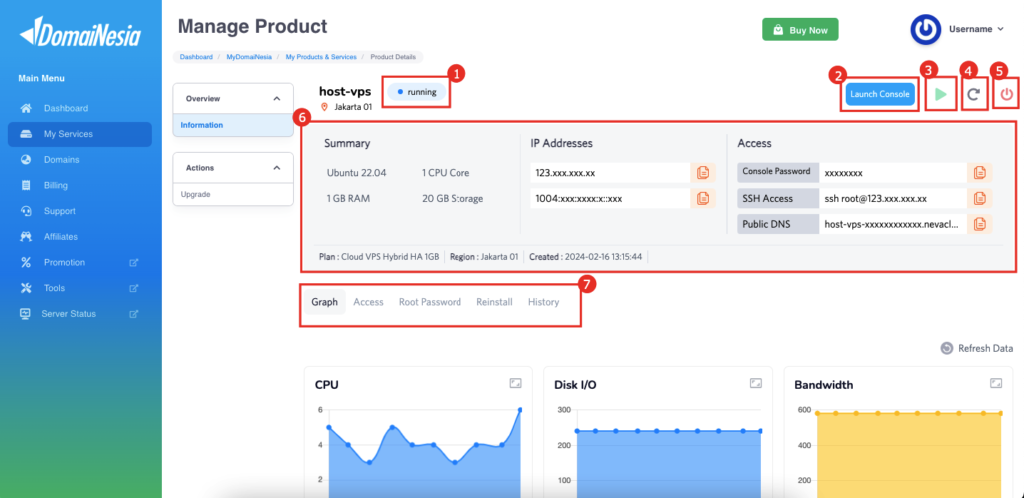
Task: Copy the Public DNS hostname
Action: point(980,224)
